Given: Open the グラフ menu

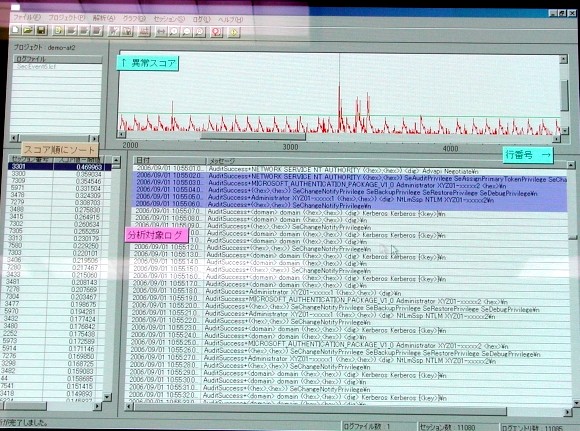Looking at the screenshot, I should [x=134, y=18].
